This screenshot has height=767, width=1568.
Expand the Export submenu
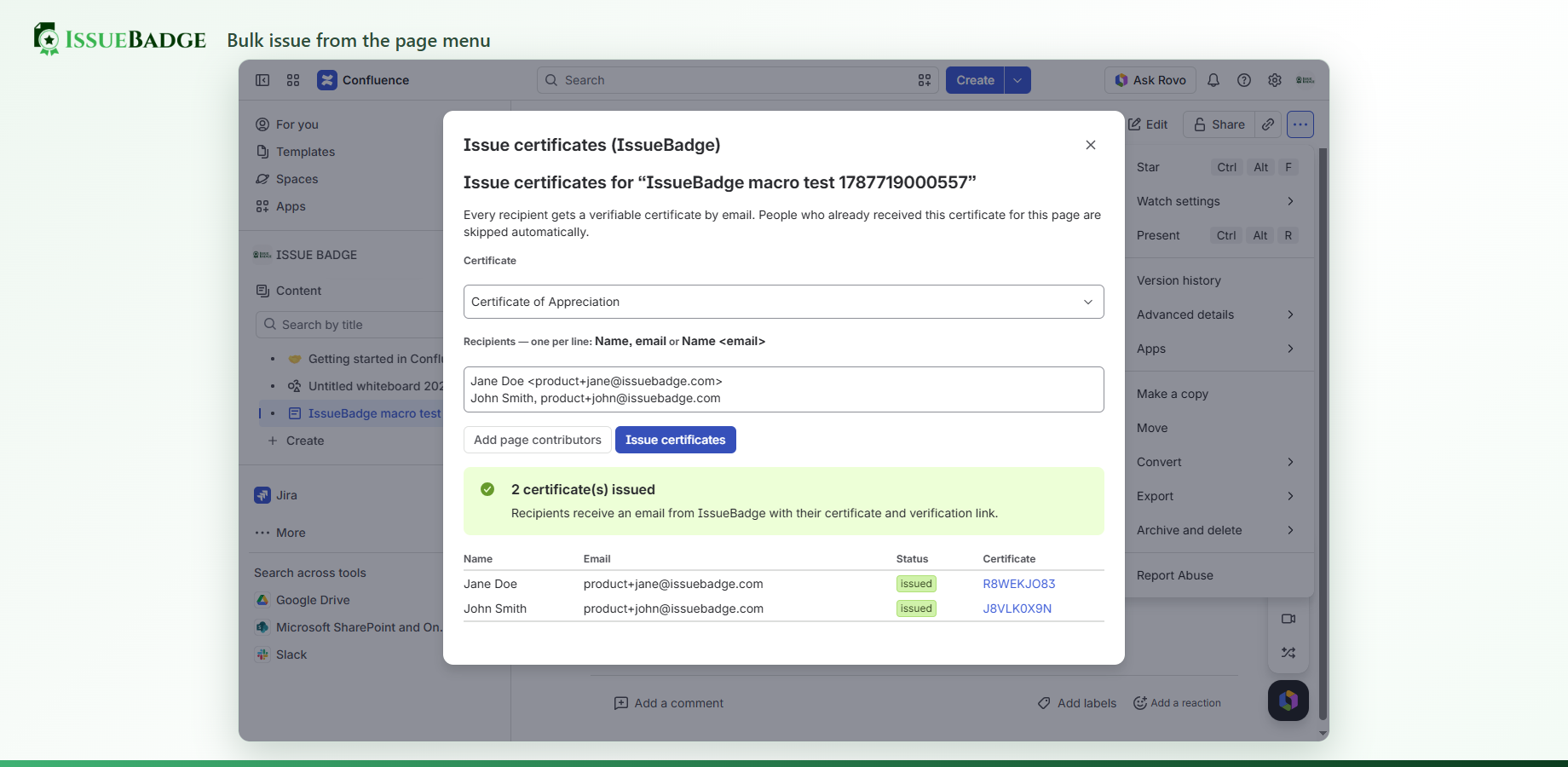click(x=1217, y=496)
